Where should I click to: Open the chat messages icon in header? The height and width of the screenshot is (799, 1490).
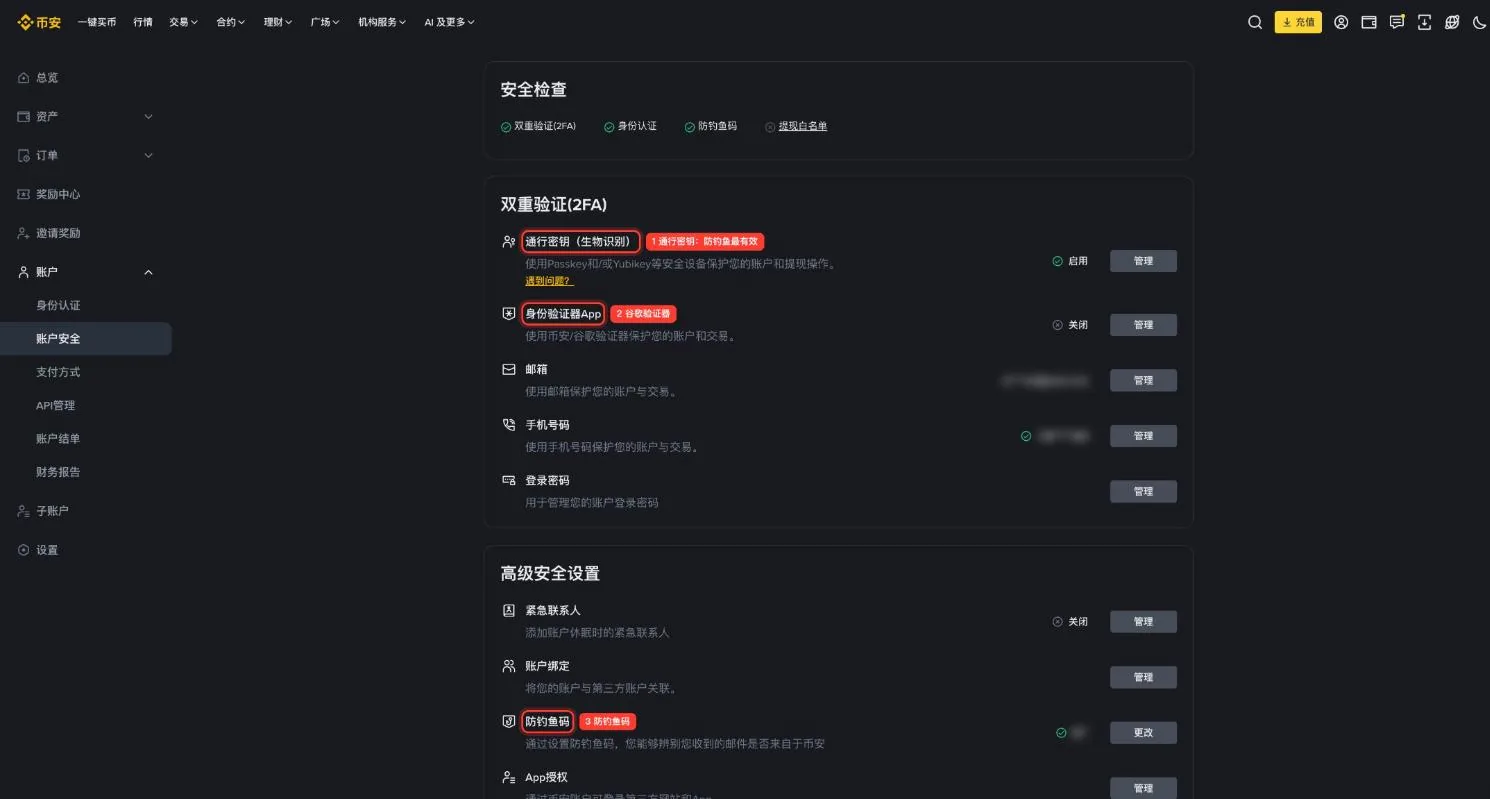[1397, 22]
